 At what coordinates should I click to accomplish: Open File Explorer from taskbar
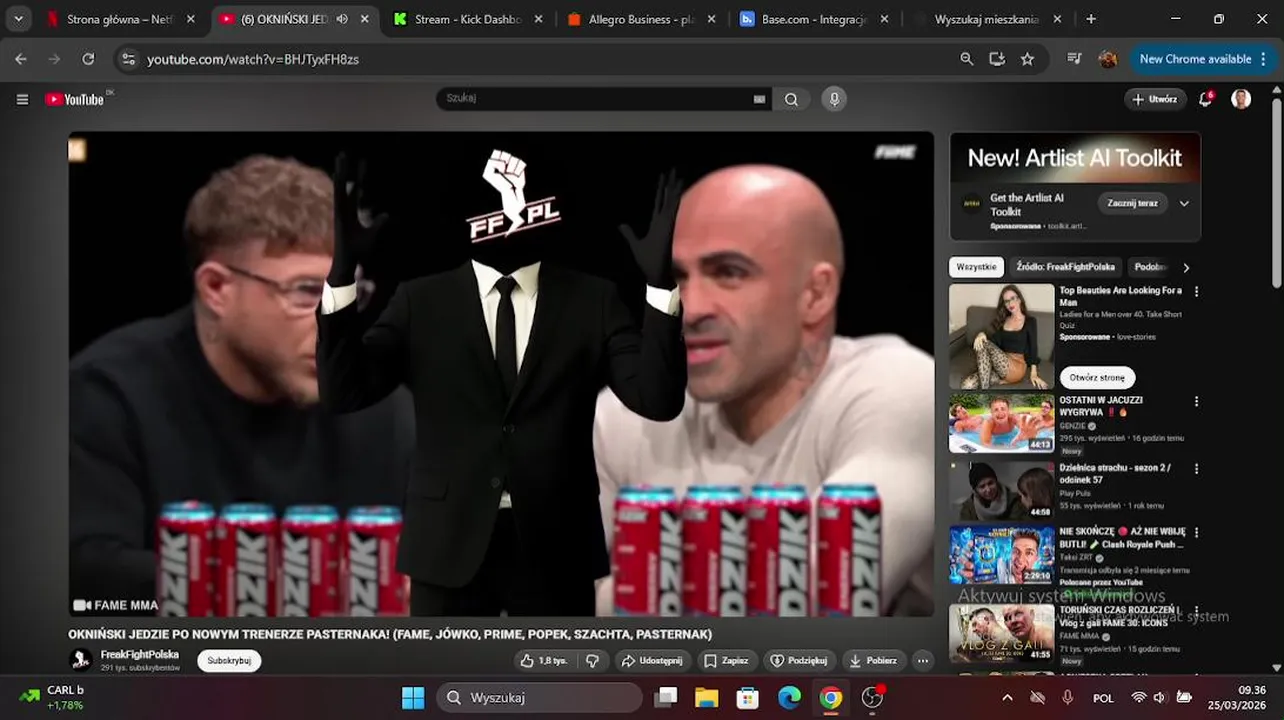pos(706,697)
